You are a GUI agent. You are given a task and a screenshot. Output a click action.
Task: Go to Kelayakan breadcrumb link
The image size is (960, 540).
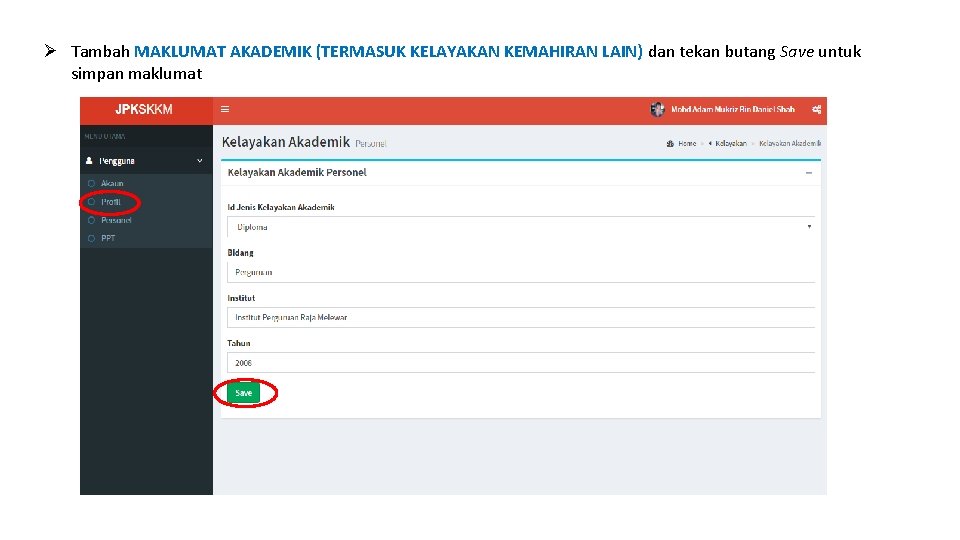(x=730, y=144)
